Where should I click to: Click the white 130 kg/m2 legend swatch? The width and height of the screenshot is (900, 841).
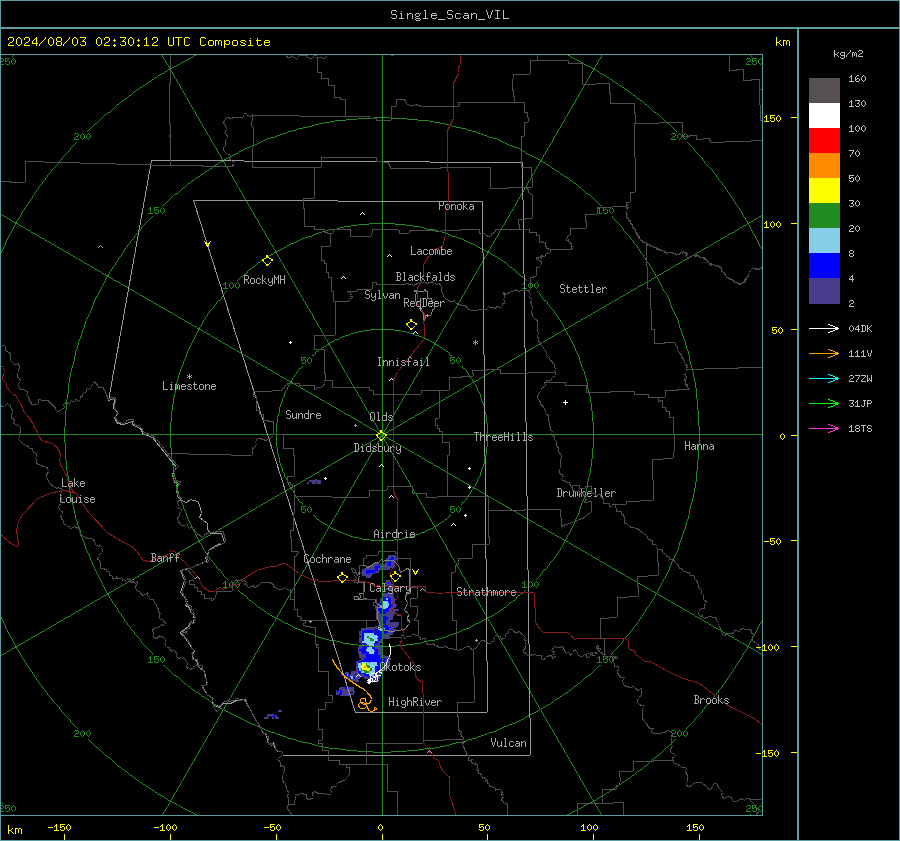click(x=824, y=116)
